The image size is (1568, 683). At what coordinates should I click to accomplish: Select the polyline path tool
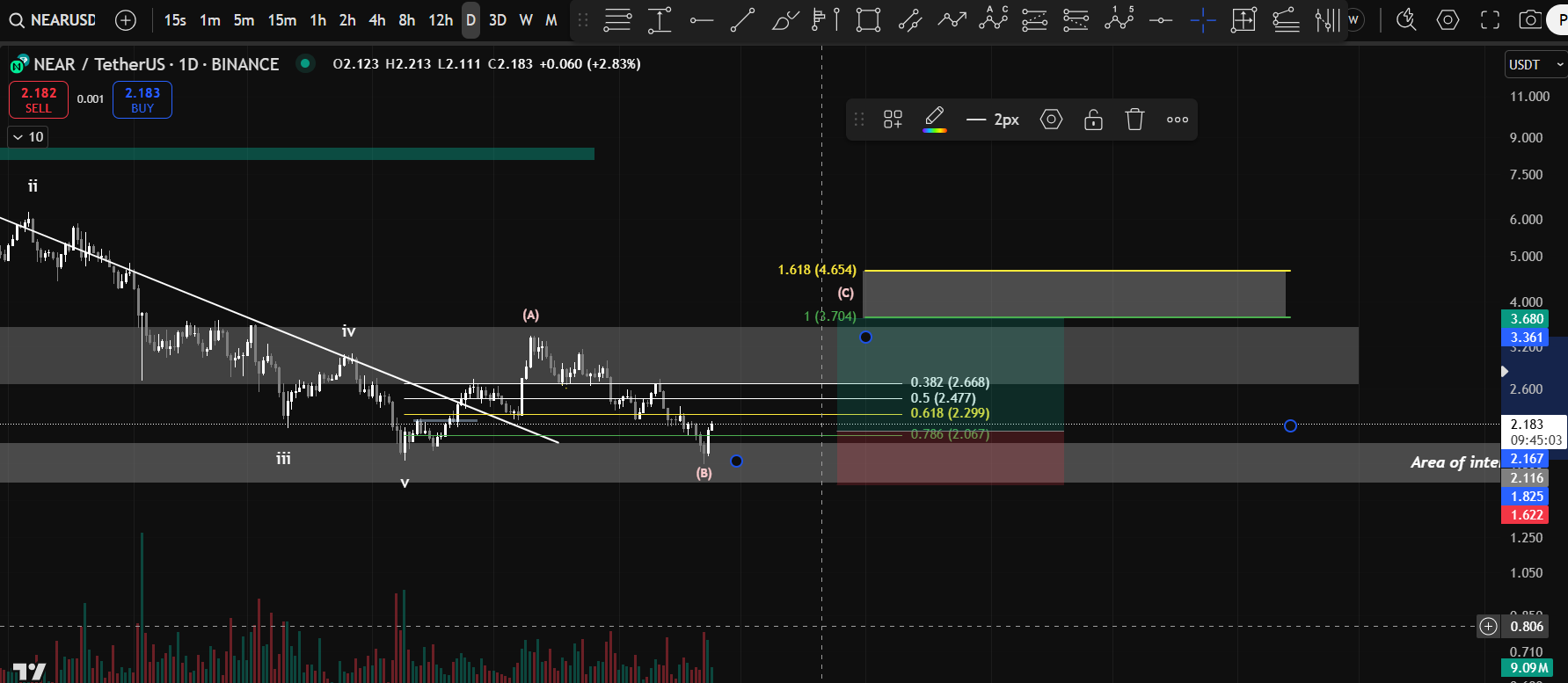952,19
